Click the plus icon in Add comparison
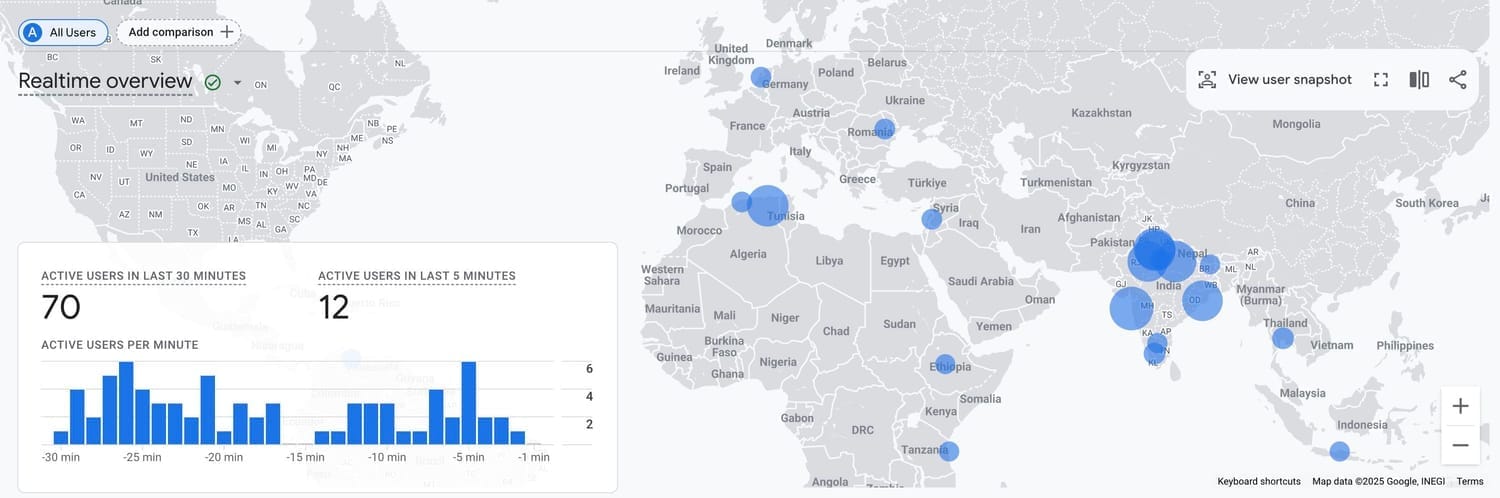Viewport: 1500px width, 498px height. (227, 32)
